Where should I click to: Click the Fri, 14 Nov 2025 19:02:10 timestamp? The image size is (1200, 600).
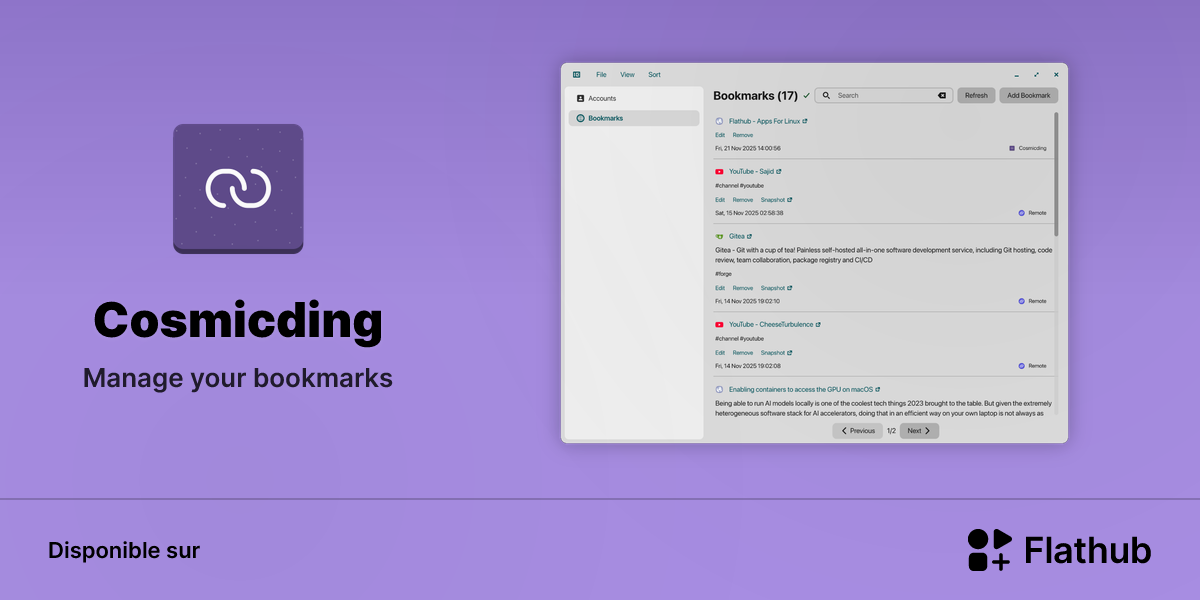[748, 301]
